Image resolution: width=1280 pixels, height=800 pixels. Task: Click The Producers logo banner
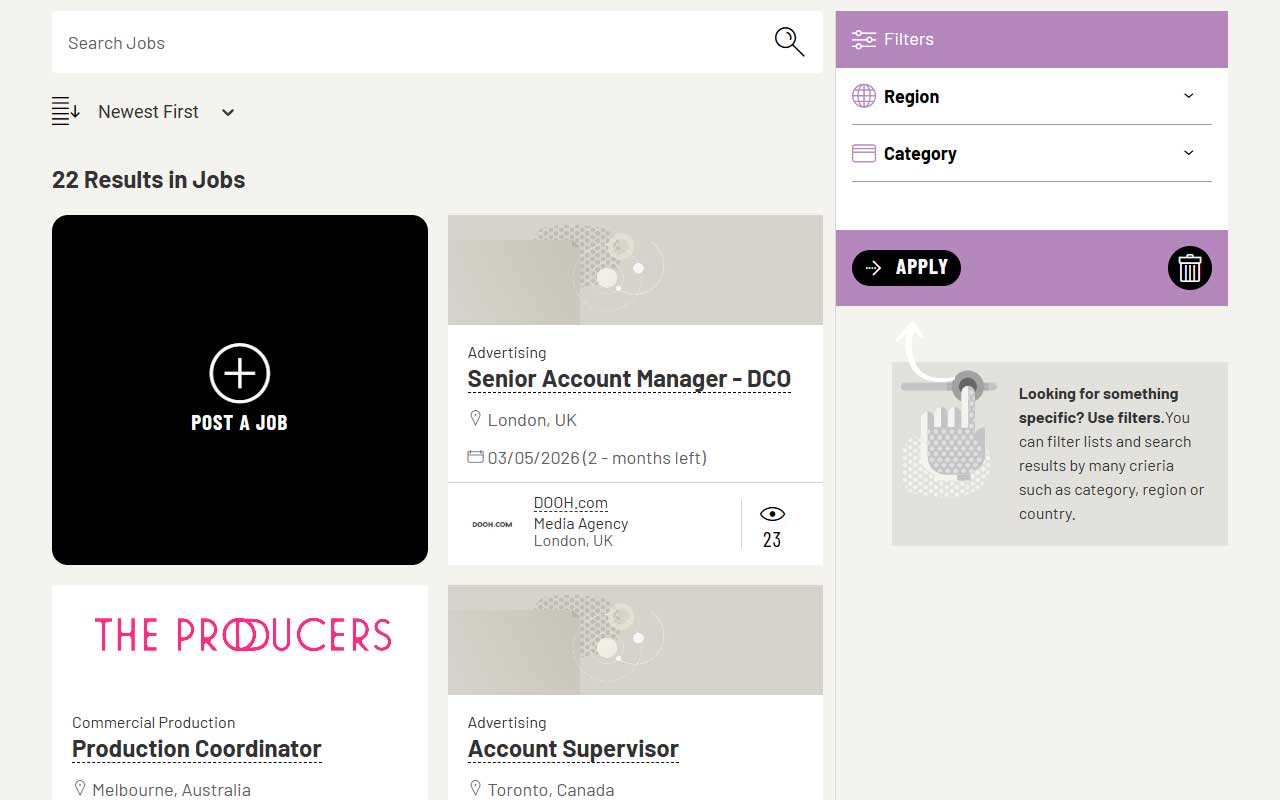click(240, 636)
